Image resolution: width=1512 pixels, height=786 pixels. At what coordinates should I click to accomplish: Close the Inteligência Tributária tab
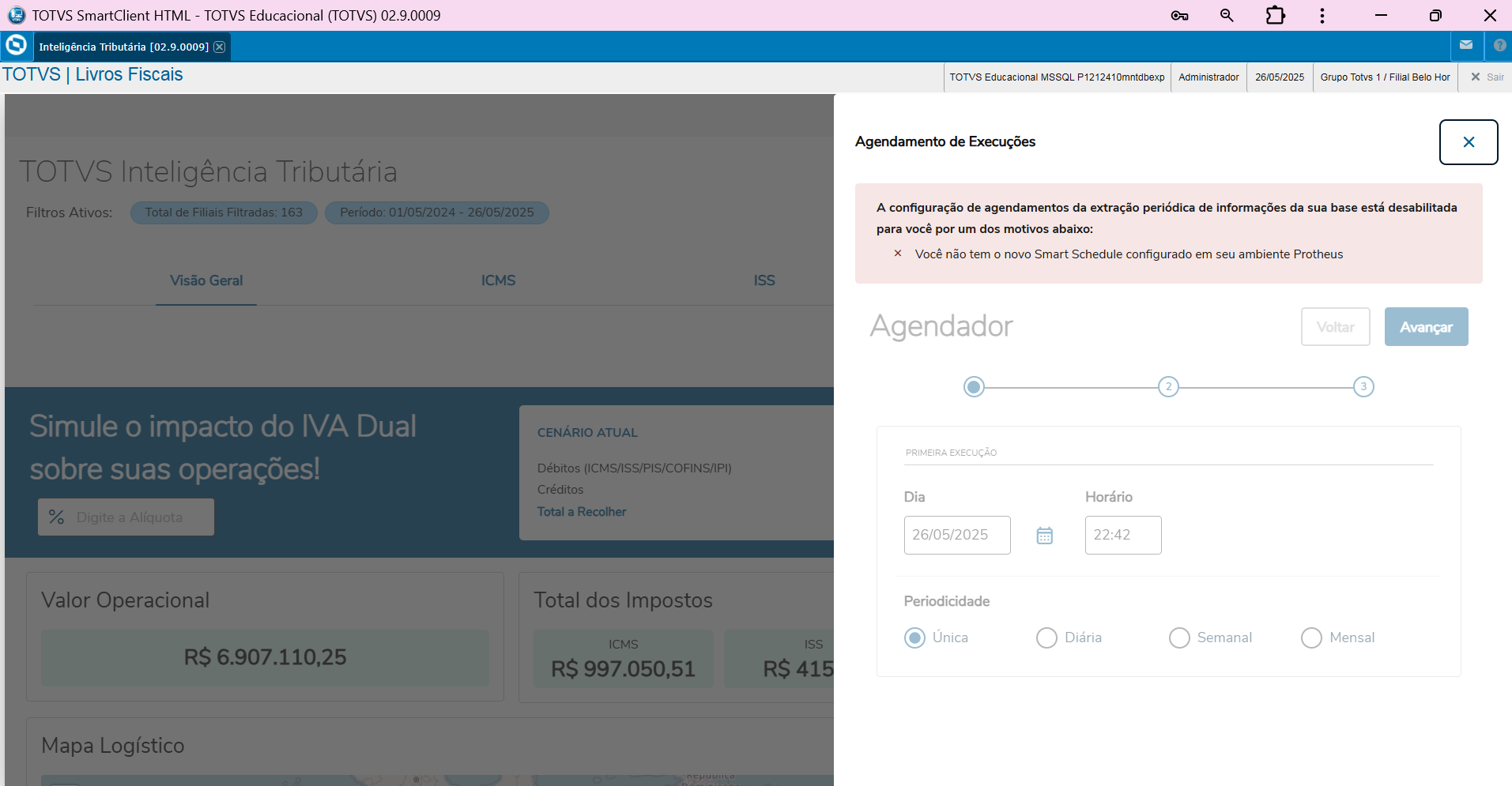click(x=220, y=47)
